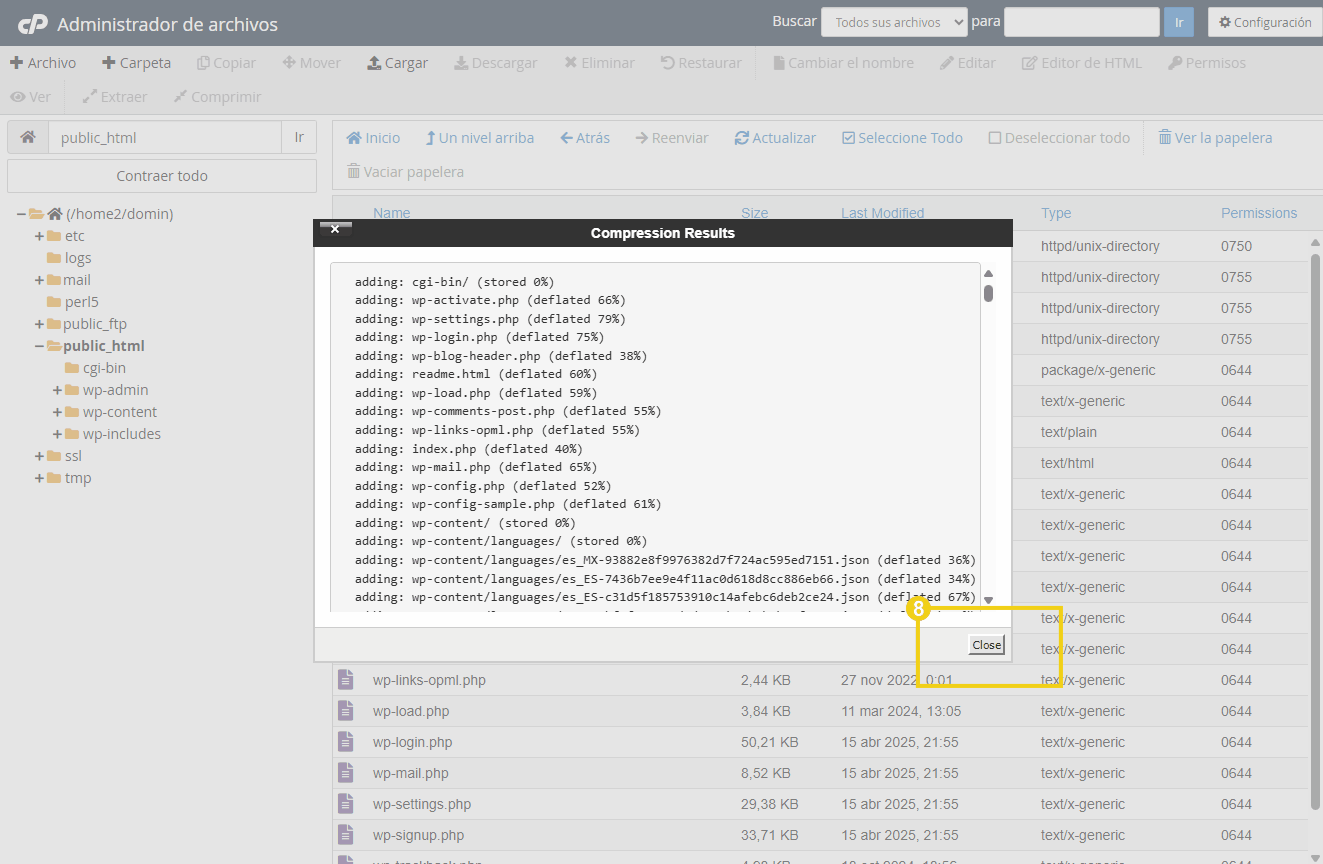
Task: Click the Extraer tool
Action: pyautogui.click(x=114, y=97)
